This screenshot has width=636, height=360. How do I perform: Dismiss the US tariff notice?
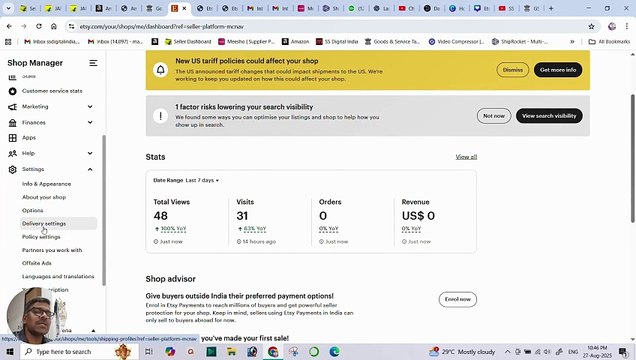[513, 70]
